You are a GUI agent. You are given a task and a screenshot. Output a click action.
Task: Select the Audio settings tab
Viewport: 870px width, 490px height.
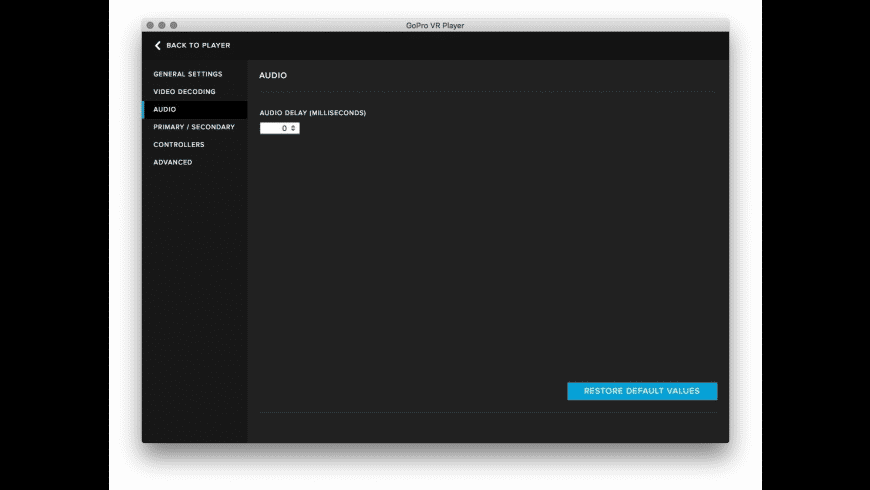195,109
